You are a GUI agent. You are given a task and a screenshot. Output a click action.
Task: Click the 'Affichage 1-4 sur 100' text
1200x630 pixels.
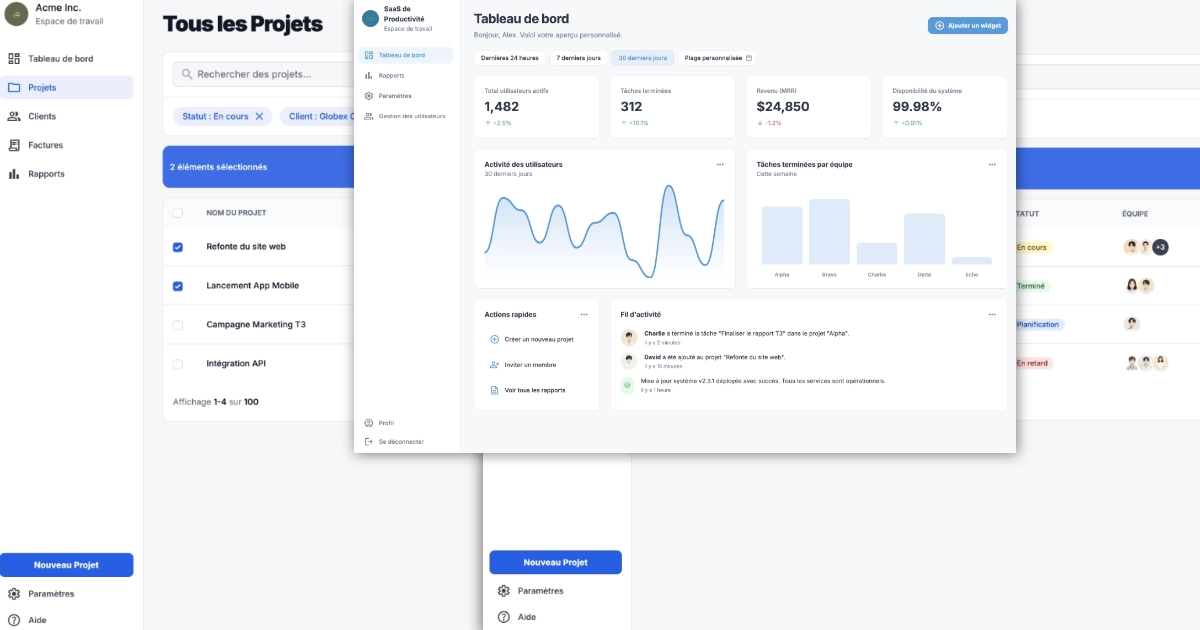(216, 402)
